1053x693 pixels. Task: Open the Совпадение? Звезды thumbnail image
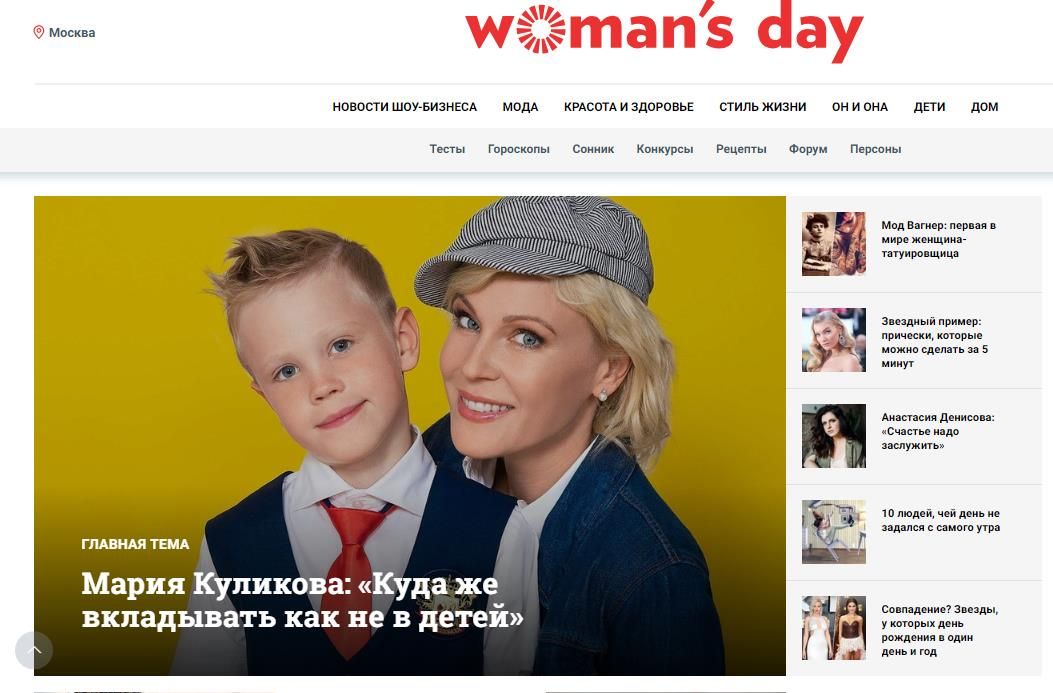tap(833, 628)
